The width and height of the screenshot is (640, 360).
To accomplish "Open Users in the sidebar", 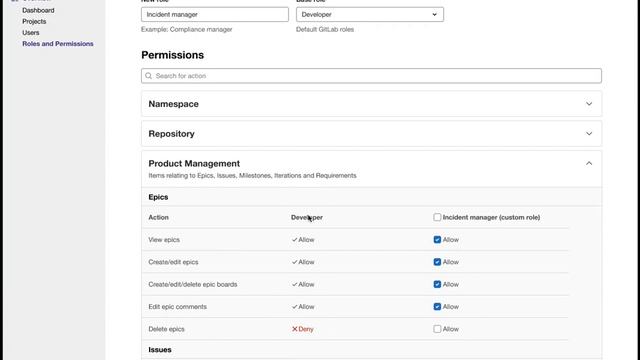I will 31,32.
